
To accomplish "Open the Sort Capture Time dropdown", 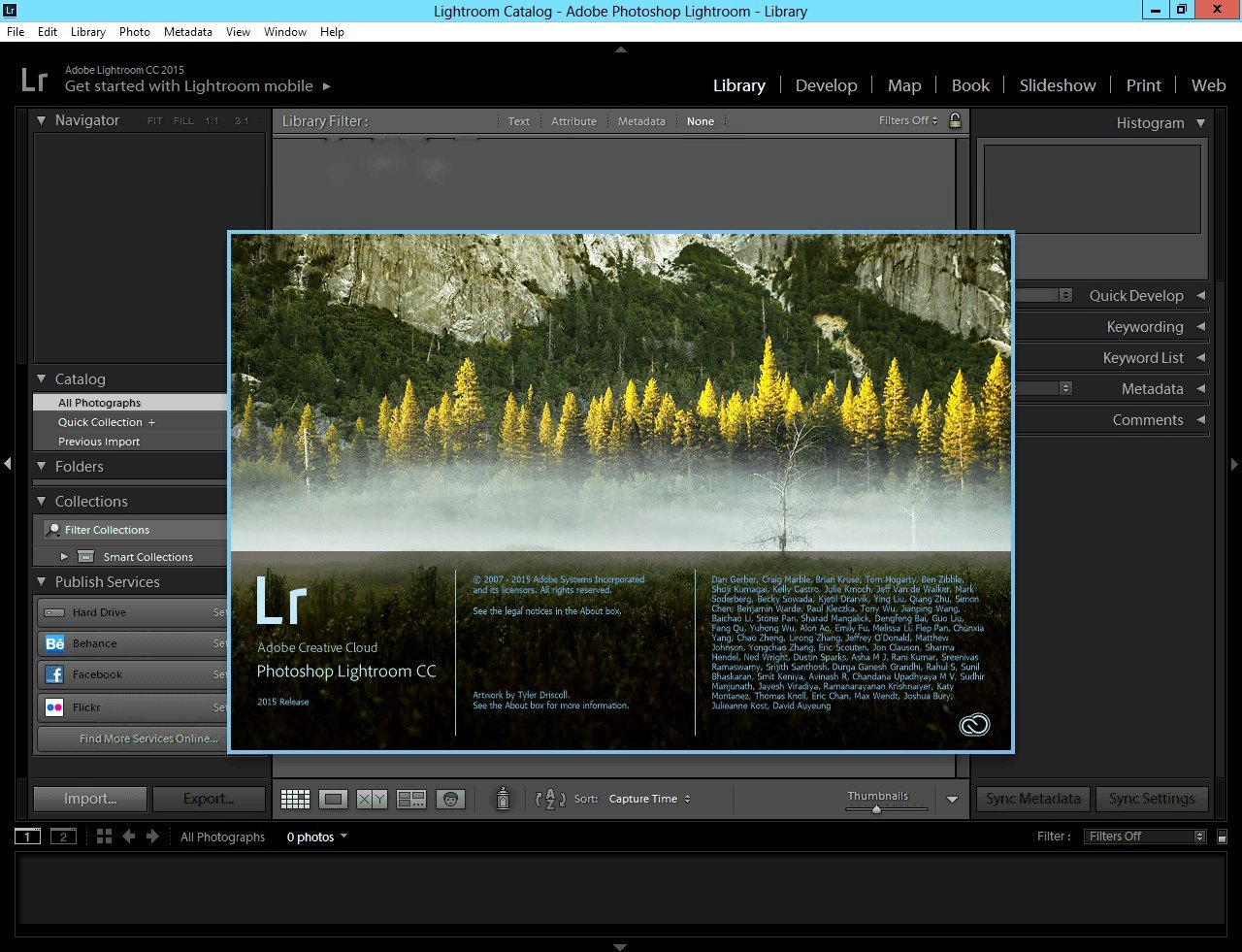I will [649, 799].
